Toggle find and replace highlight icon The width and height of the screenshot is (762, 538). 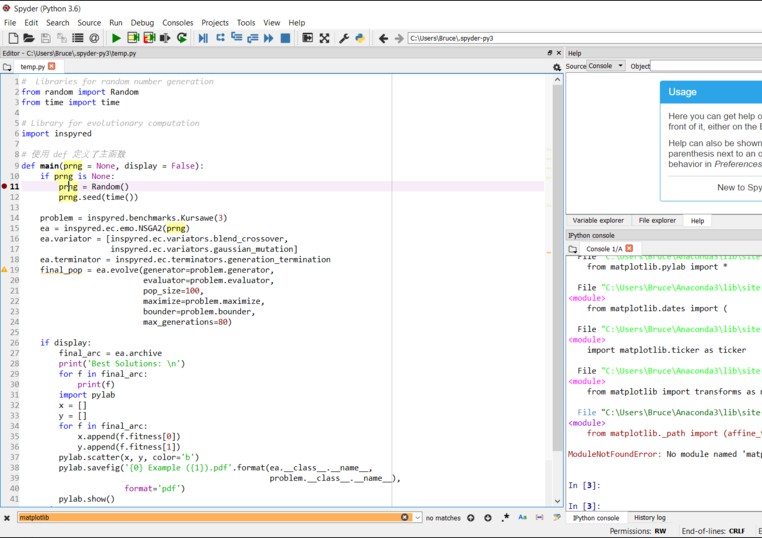click(x=557, y=517)
